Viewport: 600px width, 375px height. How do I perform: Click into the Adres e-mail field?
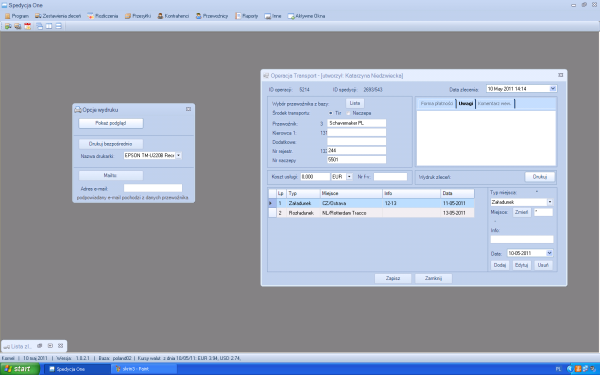(153, 188)
